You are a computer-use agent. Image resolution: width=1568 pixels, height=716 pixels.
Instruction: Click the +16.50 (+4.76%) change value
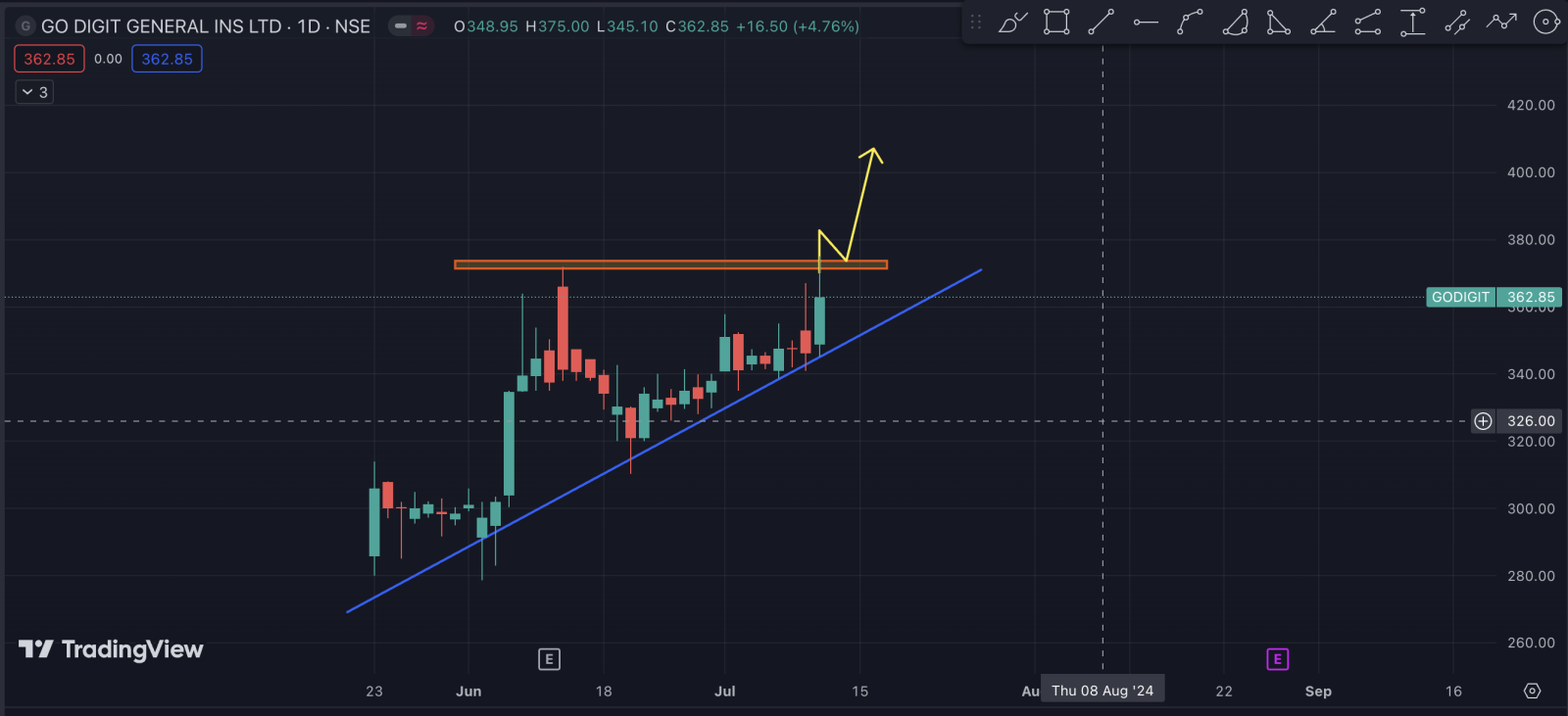tap(798, 26)
